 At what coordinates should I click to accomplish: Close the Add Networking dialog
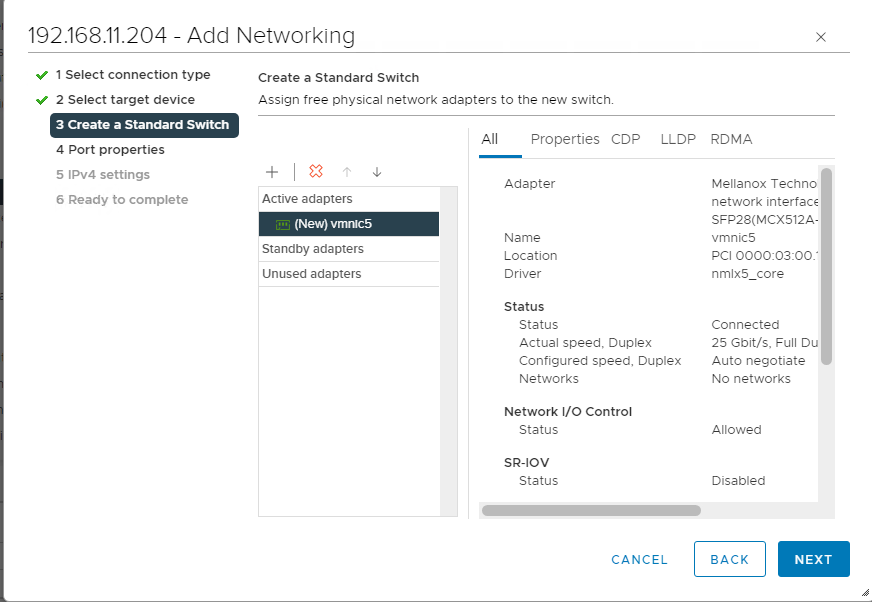tap(821, 37)
